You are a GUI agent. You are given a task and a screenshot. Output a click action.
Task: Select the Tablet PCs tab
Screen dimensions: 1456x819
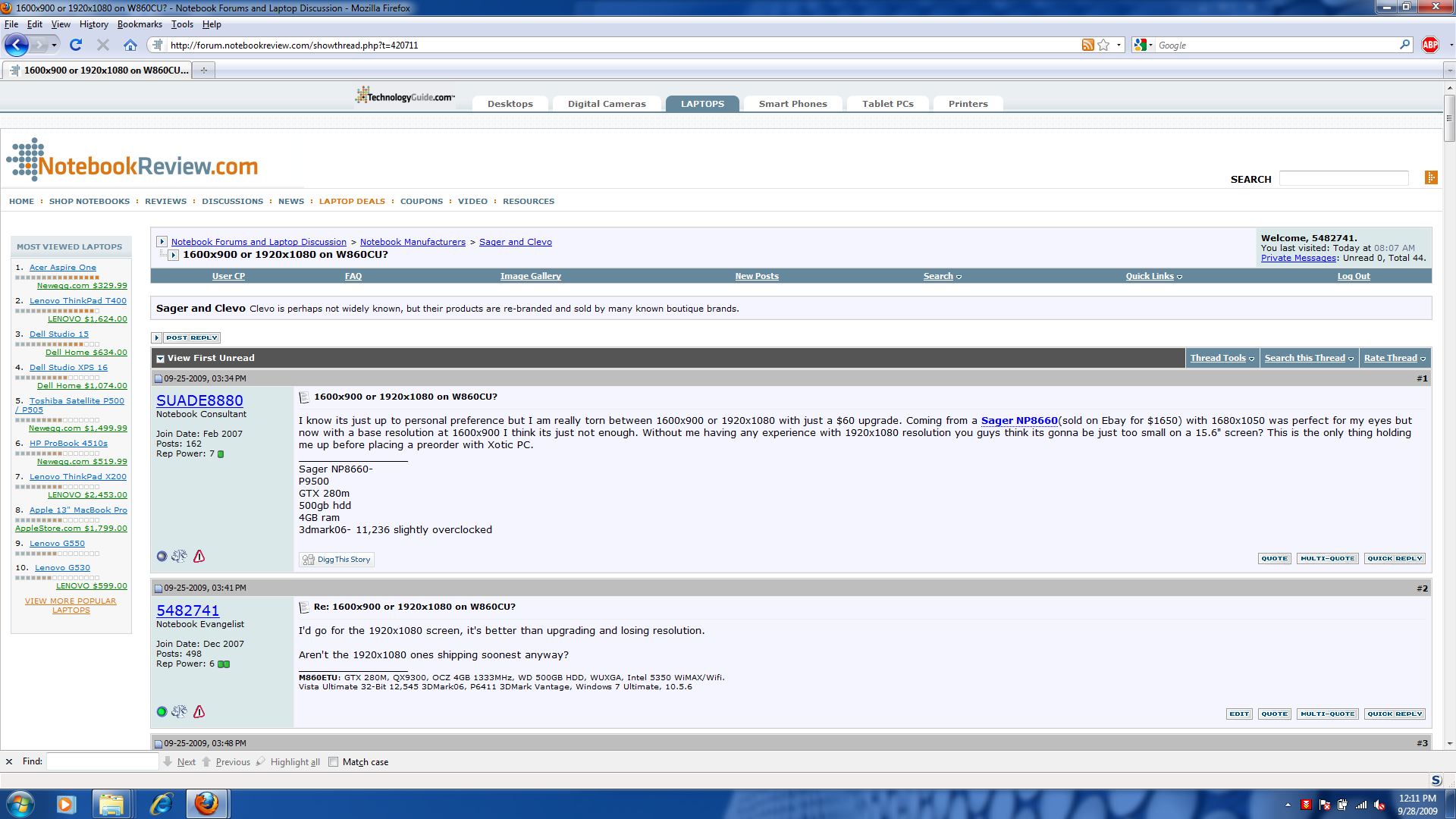click(888, 104)
